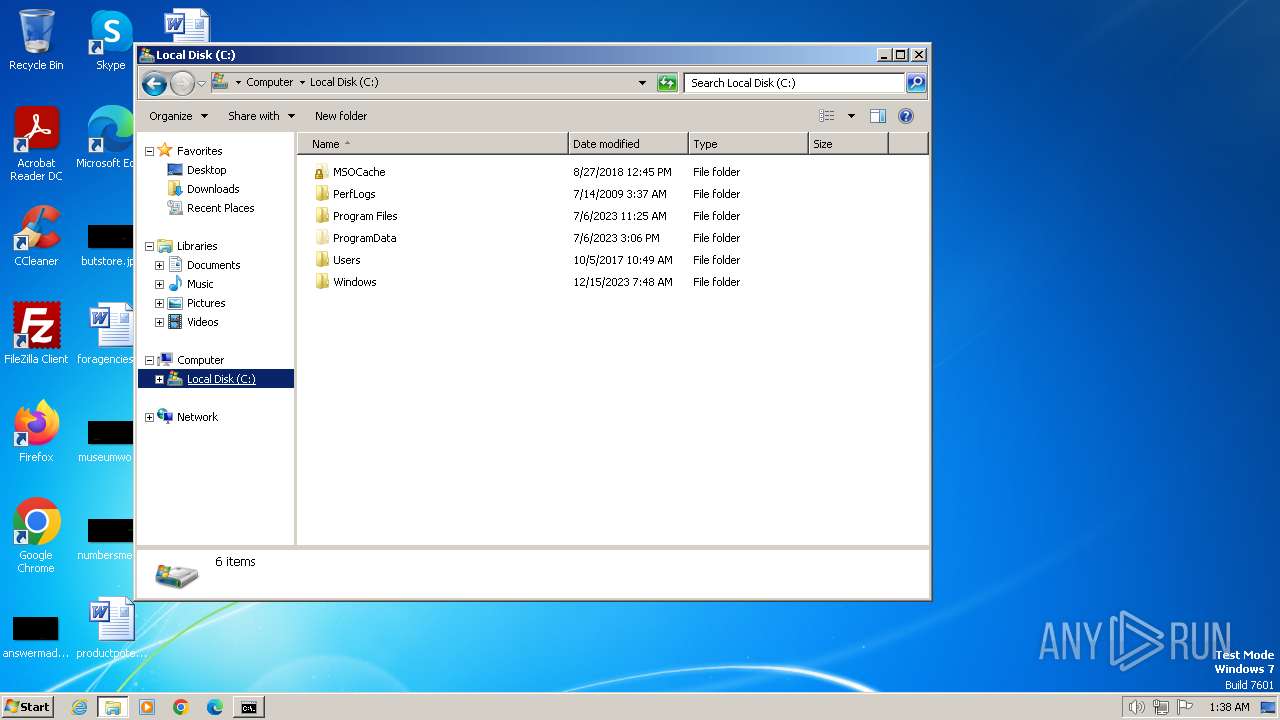Image resolution: width=1280 pixels, height=720 pixels.
Task: Sort by the Size column header
Action: 848,144
